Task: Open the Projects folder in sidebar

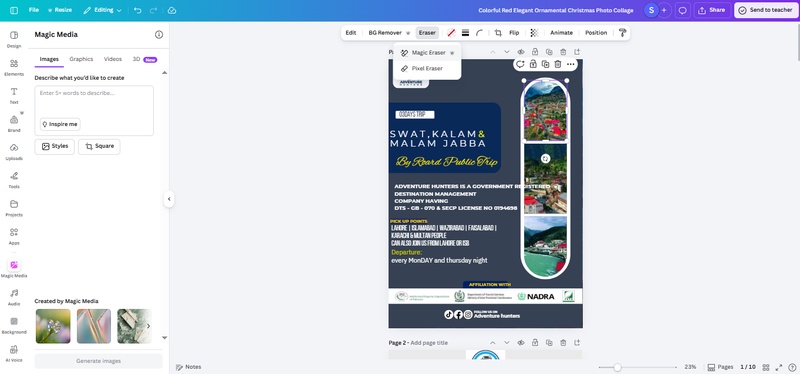Action: pyautogui.click(x=14, y=208)
